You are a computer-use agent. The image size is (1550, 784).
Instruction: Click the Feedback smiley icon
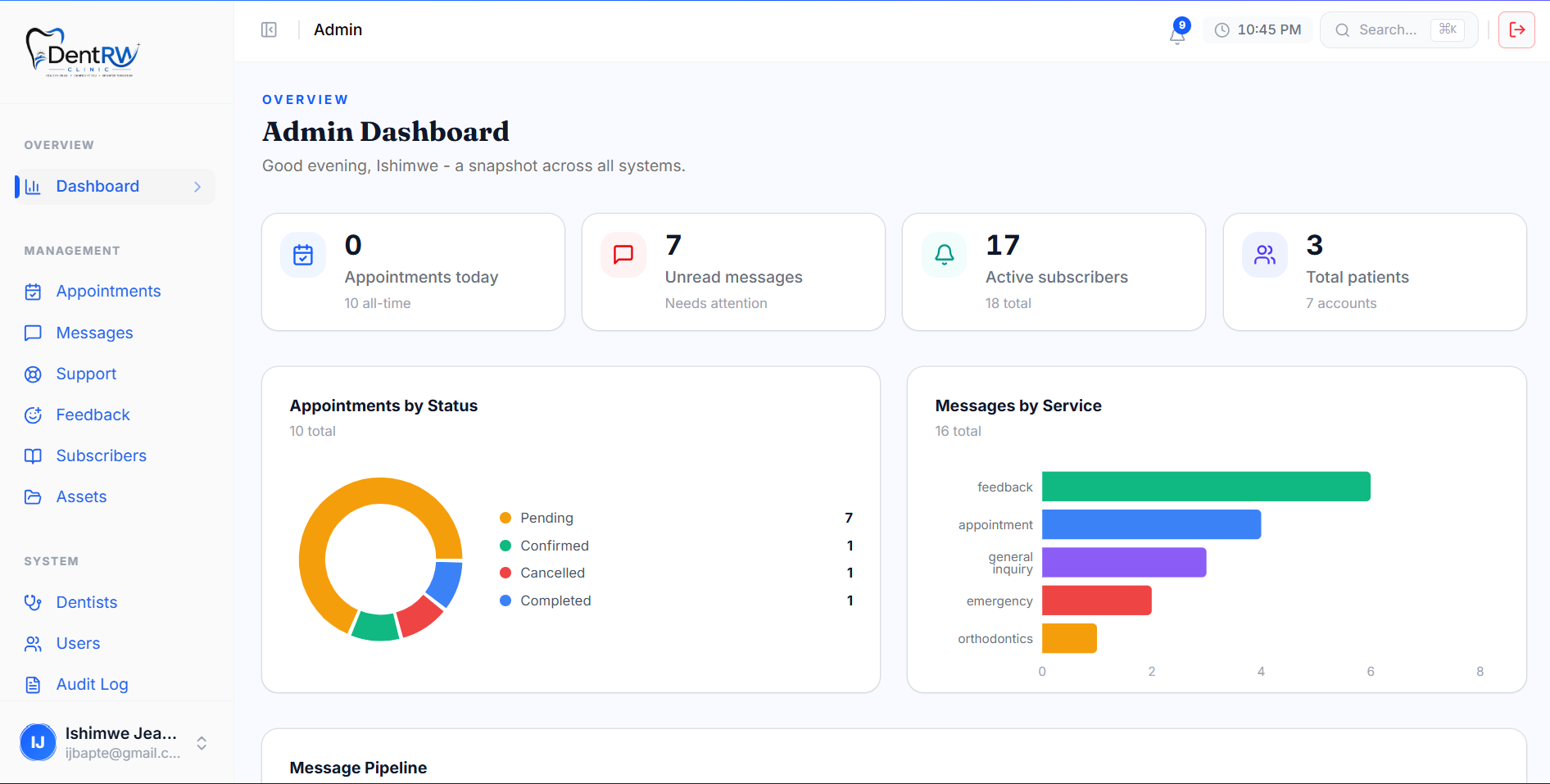[33, 415]
